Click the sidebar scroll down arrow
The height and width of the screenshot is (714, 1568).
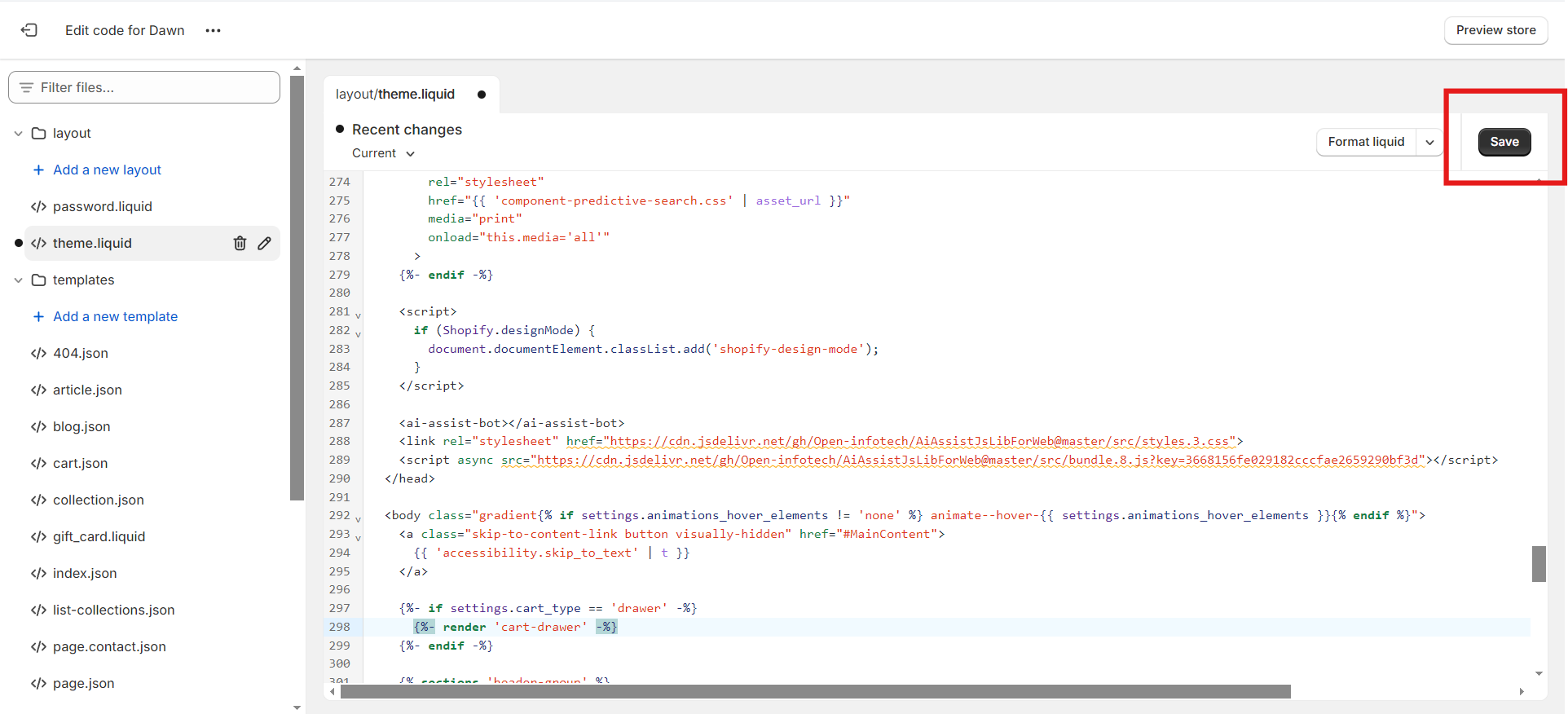(x=297, y=707)
